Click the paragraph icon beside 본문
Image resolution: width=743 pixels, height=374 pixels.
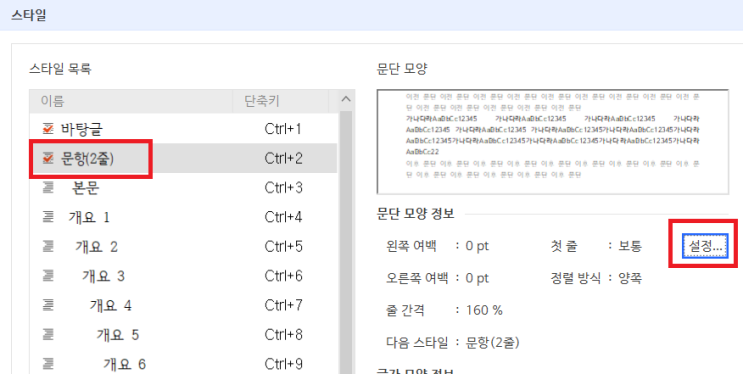tap(48, 188)
